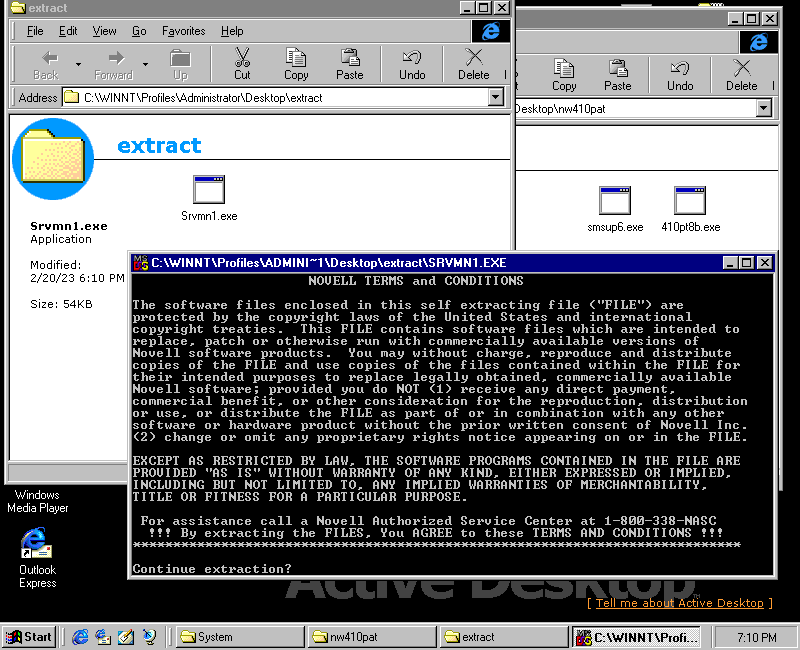
Task: Click Show Desktop quick launch icon
Action: click(126, 637)
